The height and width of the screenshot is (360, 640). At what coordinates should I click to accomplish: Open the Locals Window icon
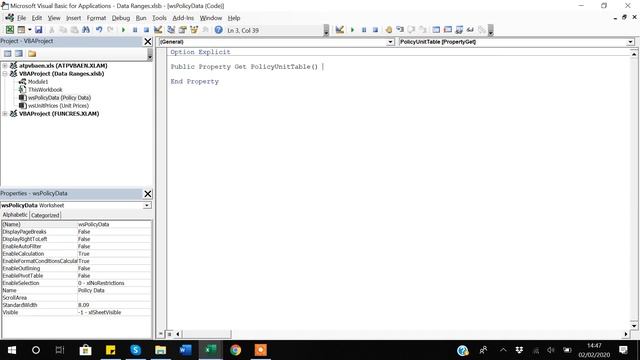coord(436,30)
